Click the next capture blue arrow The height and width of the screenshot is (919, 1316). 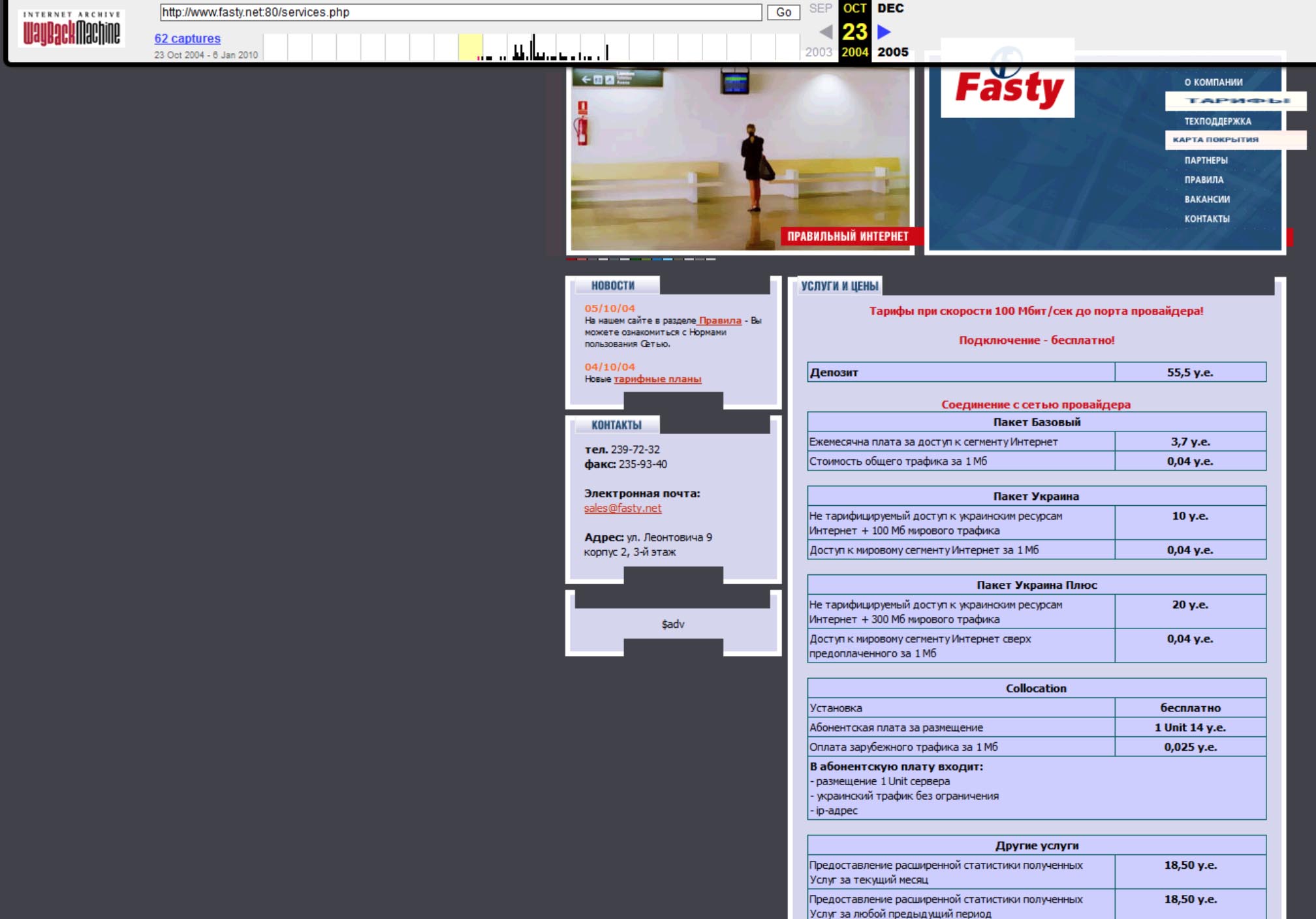[x=884, y=31]
